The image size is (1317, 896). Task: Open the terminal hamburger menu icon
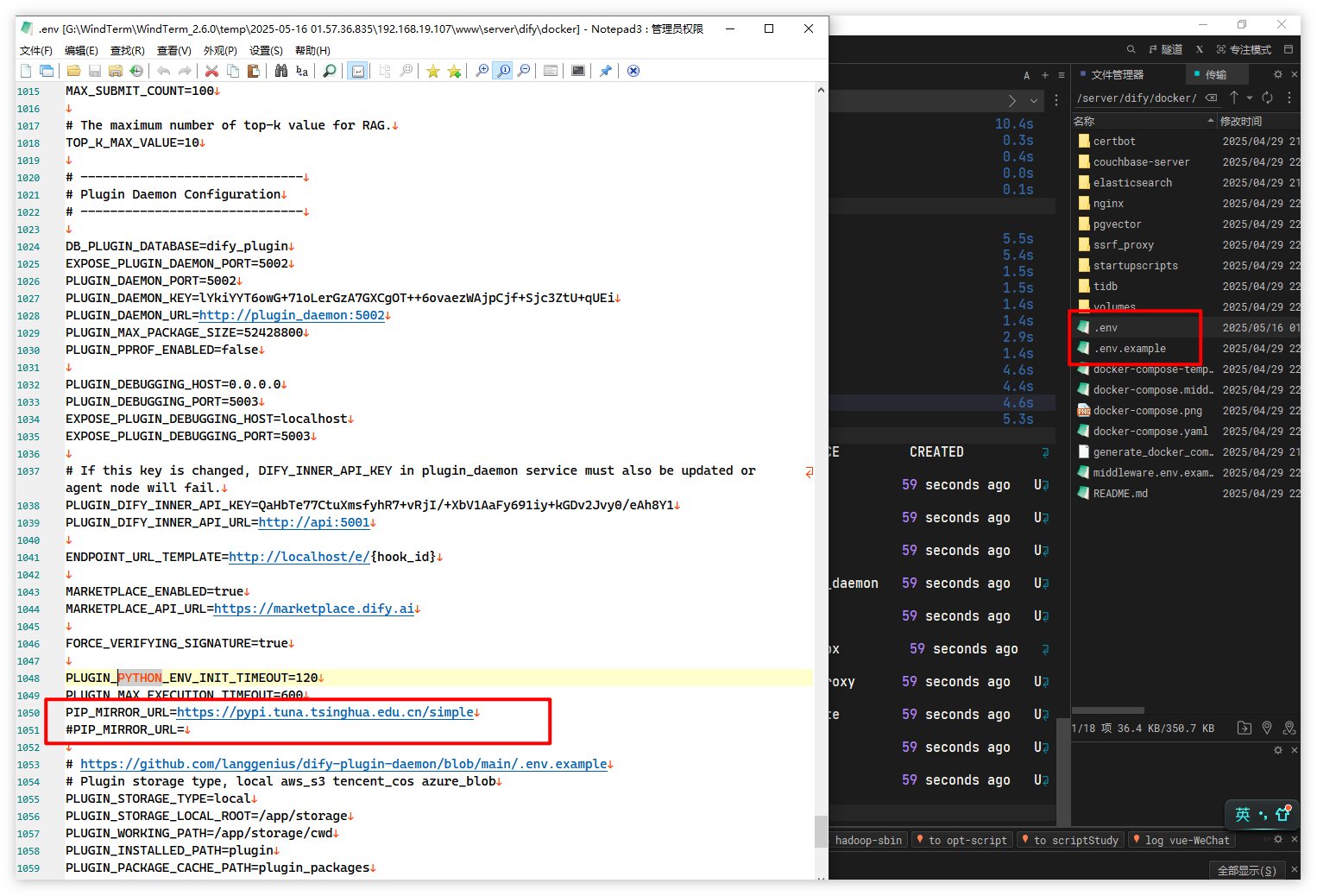(x=1061, y=75)
